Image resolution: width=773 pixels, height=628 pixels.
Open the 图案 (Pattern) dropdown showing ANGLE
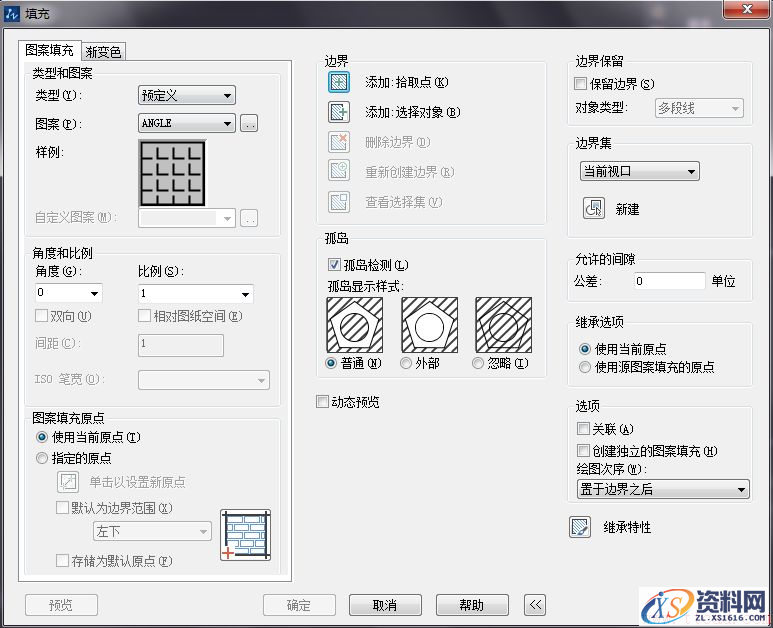tap(187, 123)
